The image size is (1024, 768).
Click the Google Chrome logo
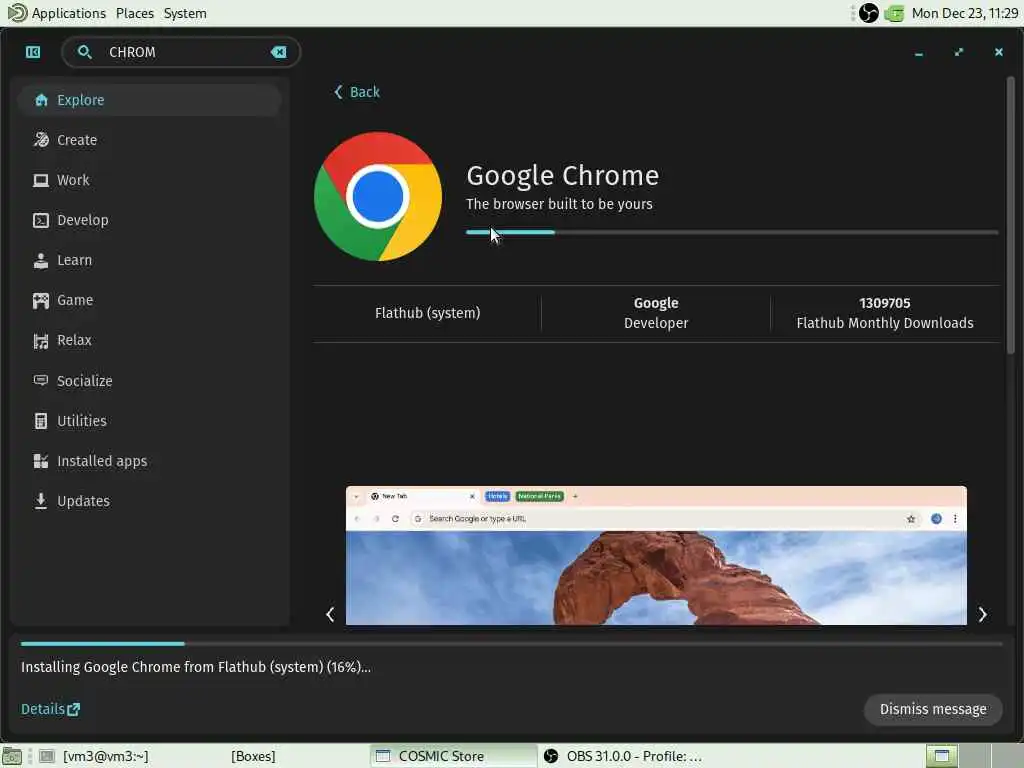tap(378, 197)
